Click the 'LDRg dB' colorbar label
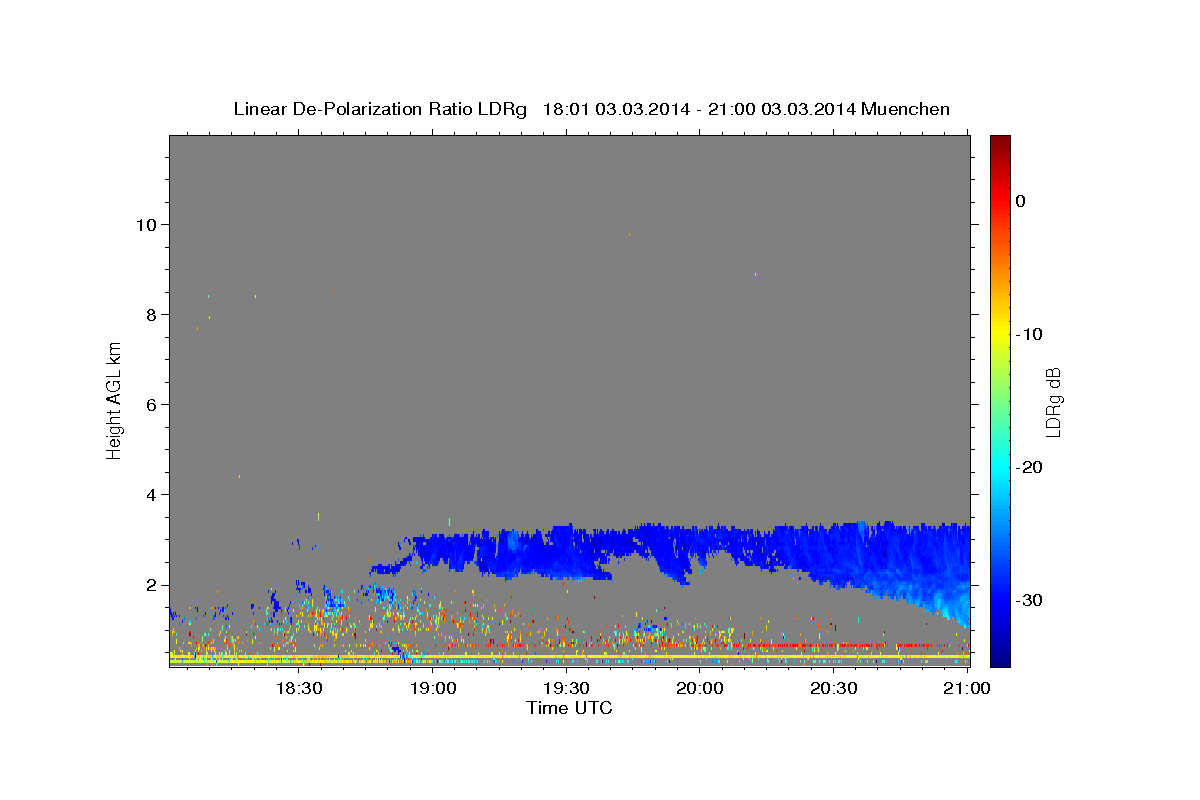This screenshot has height=800, width=1200. [1053, 402]
